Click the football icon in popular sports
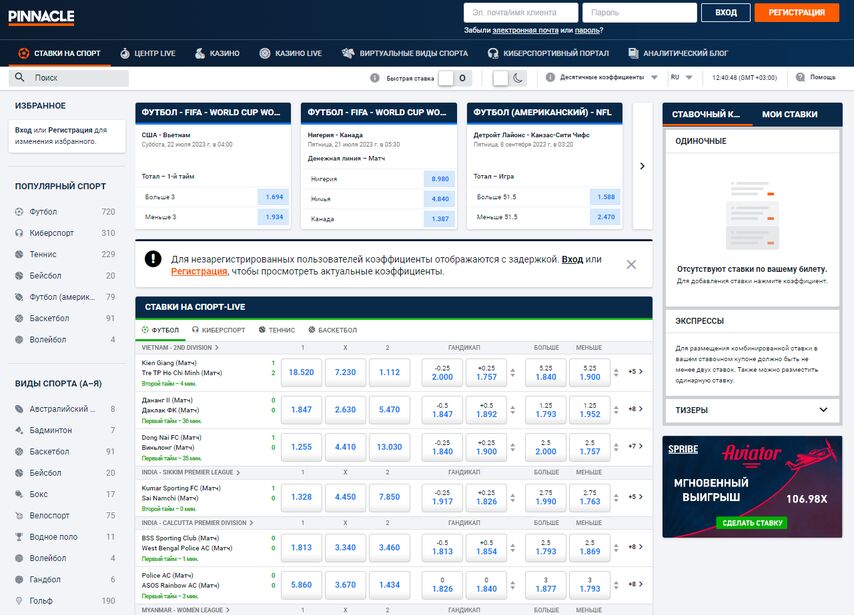 pyautogui.click(x=19, y=212)
